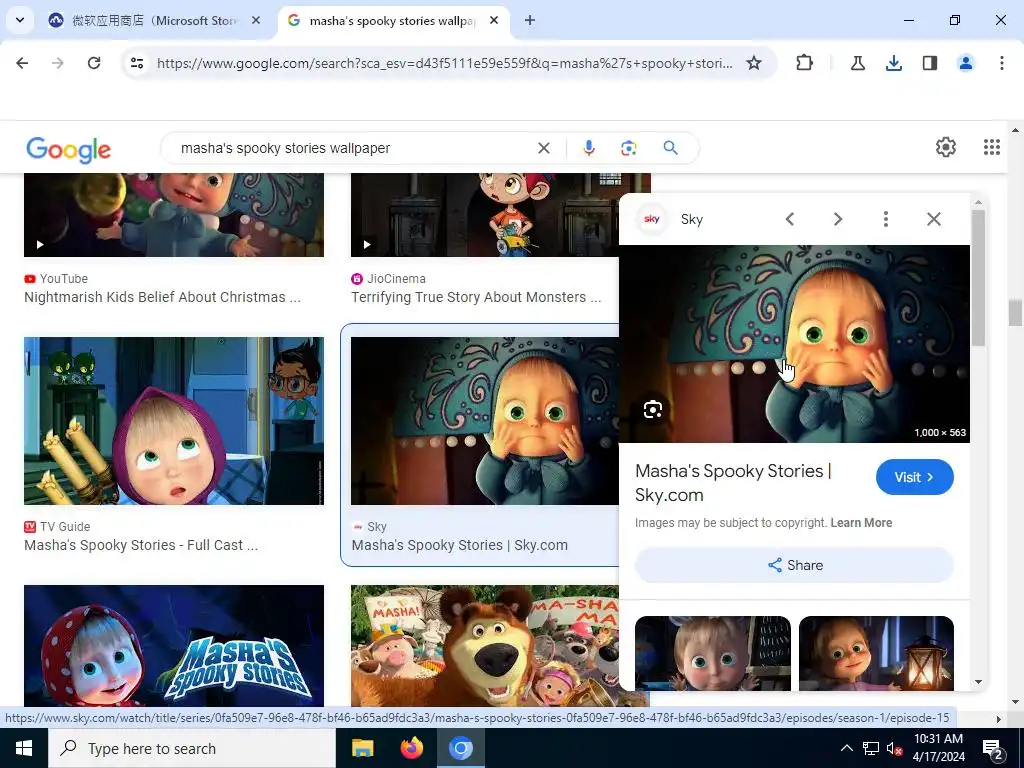Image resolution: width=1024 pixels, height=768 pixels.
Task: Open the Extensions puzzle icon
Action: pos(805,63)
